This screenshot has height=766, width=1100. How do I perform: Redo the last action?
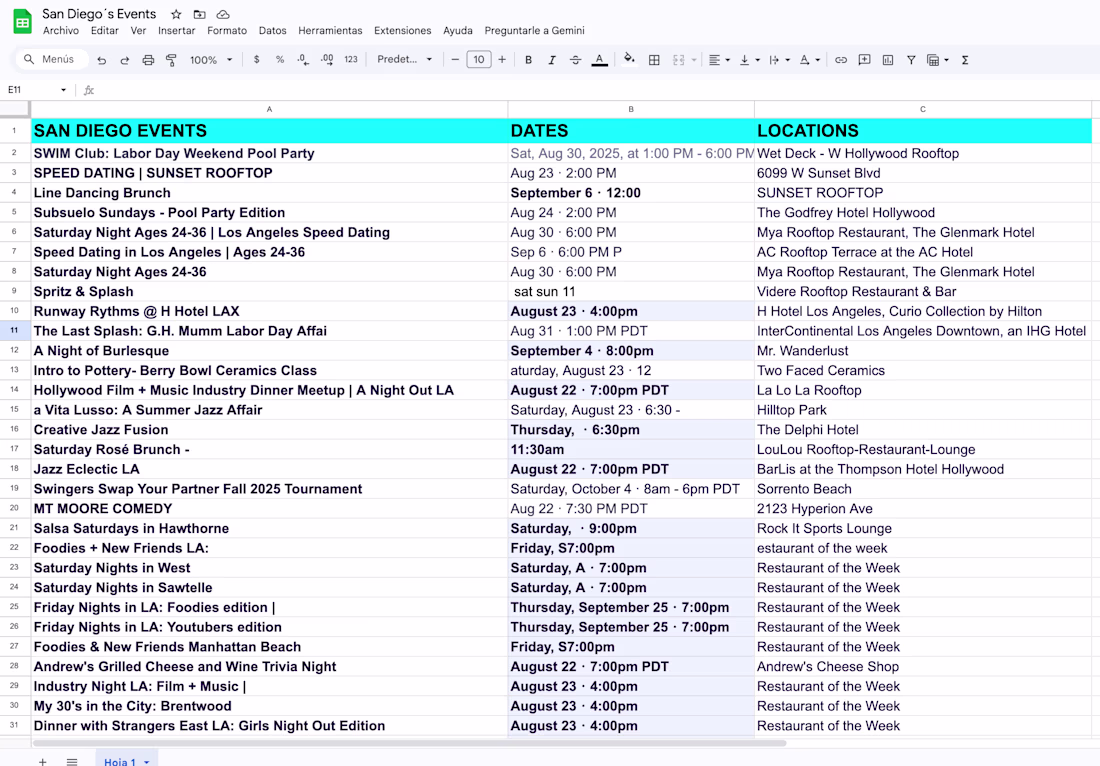coord(125,60)
